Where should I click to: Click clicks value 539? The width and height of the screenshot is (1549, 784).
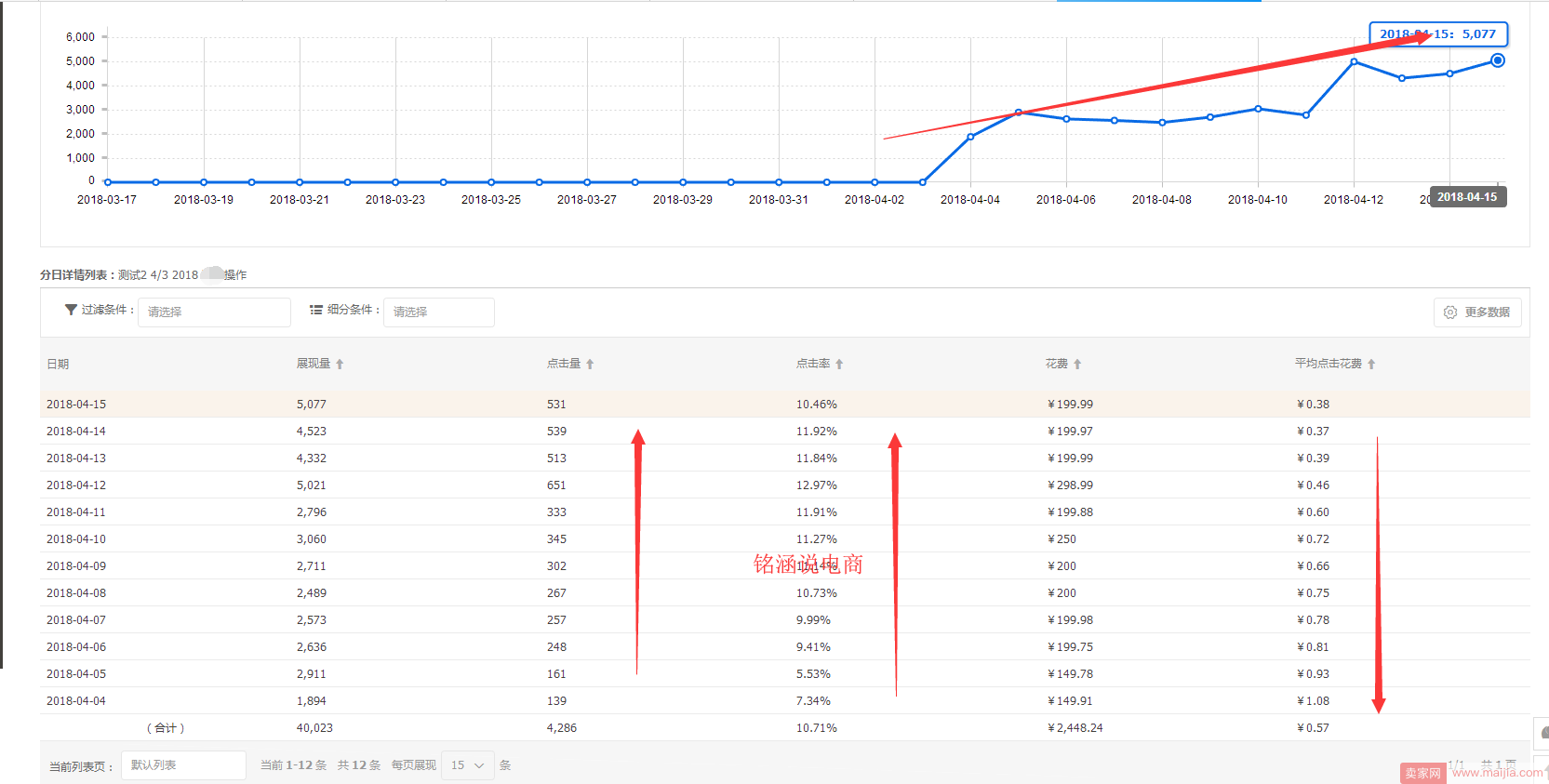pyautogui.click(x=556, y=432)
